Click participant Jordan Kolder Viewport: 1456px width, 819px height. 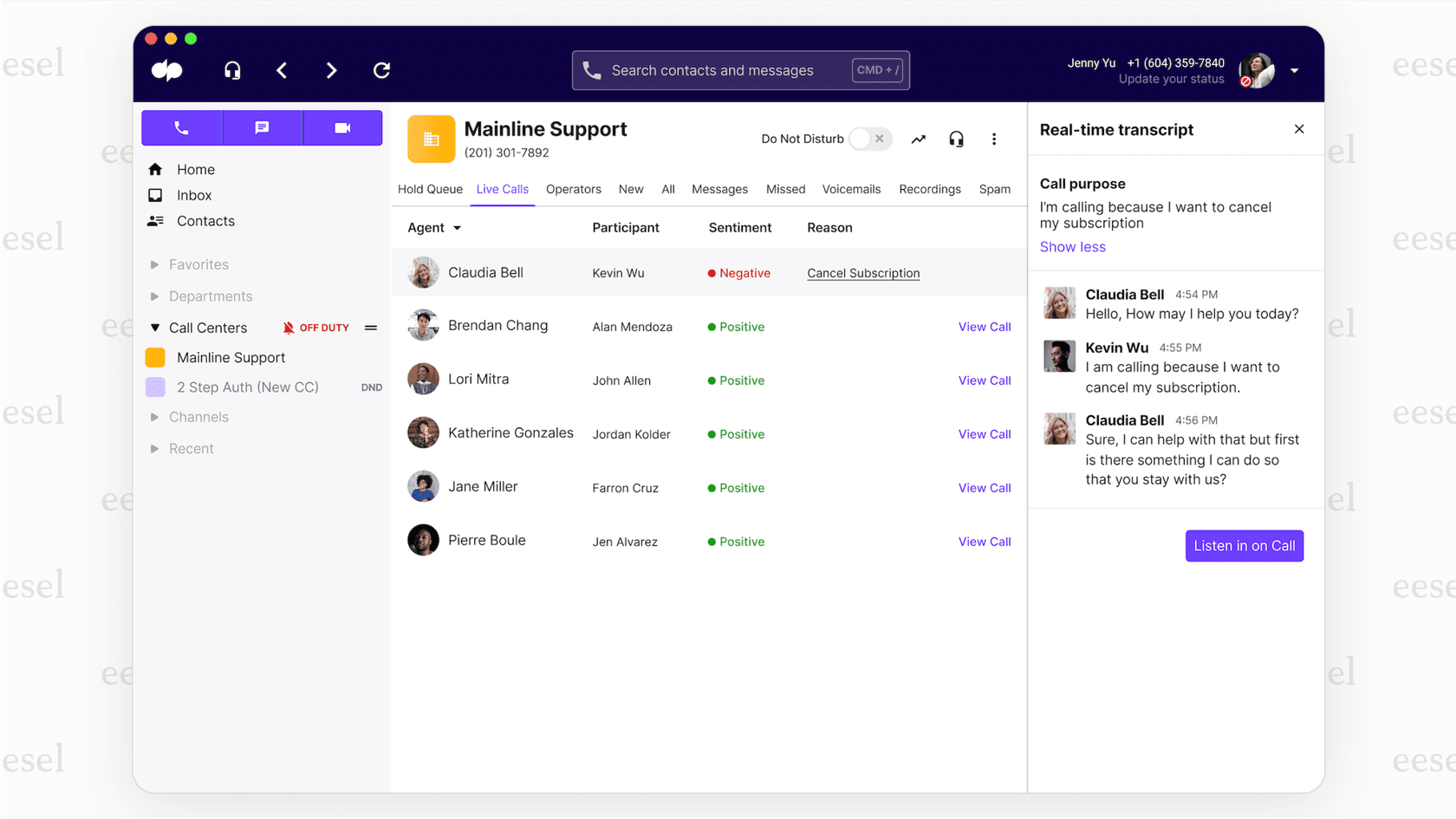(x=632, y=434)
